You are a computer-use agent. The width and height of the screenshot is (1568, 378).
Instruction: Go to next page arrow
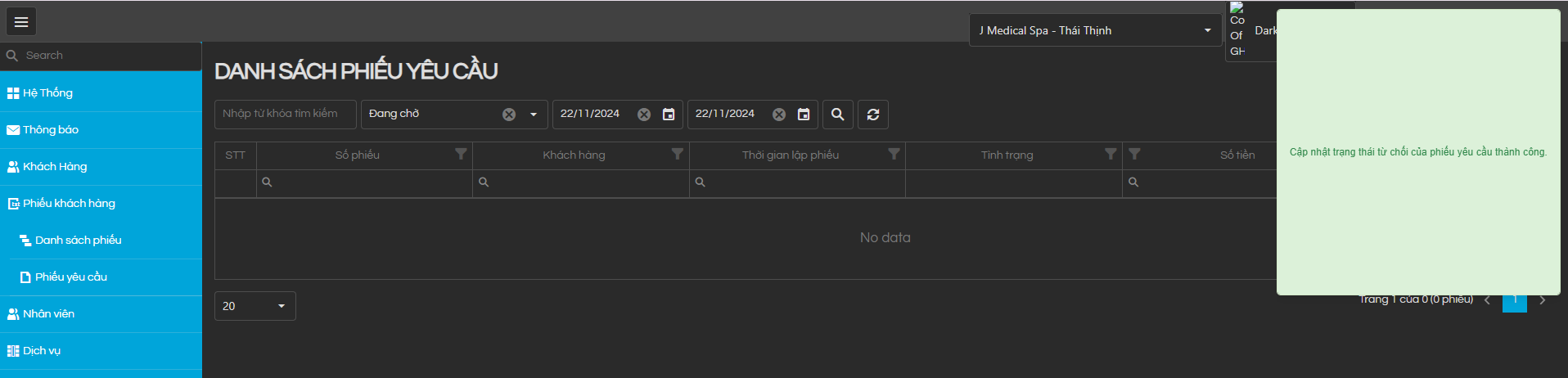pos(1543,300)
